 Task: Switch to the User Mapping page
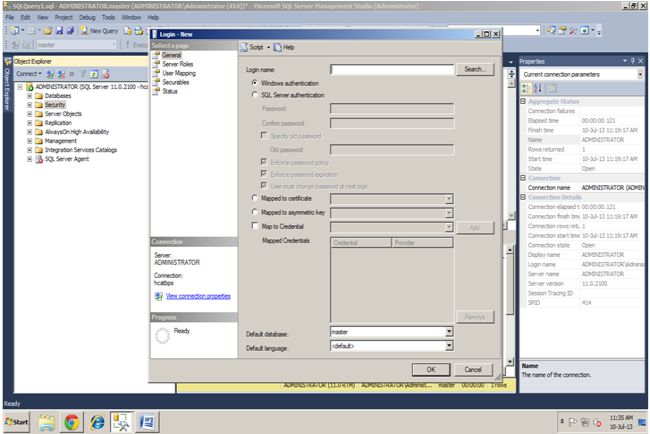tap(179, 73)
